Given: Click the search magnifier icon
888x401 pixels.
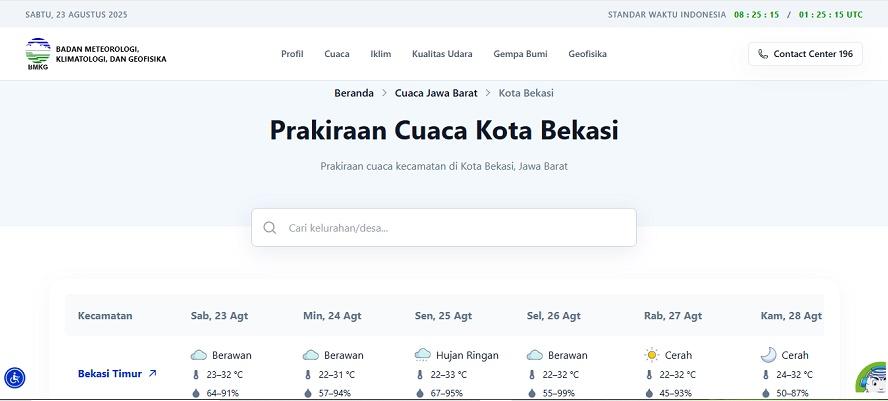Looking at the screenshot, I should [x=270, y=228].
